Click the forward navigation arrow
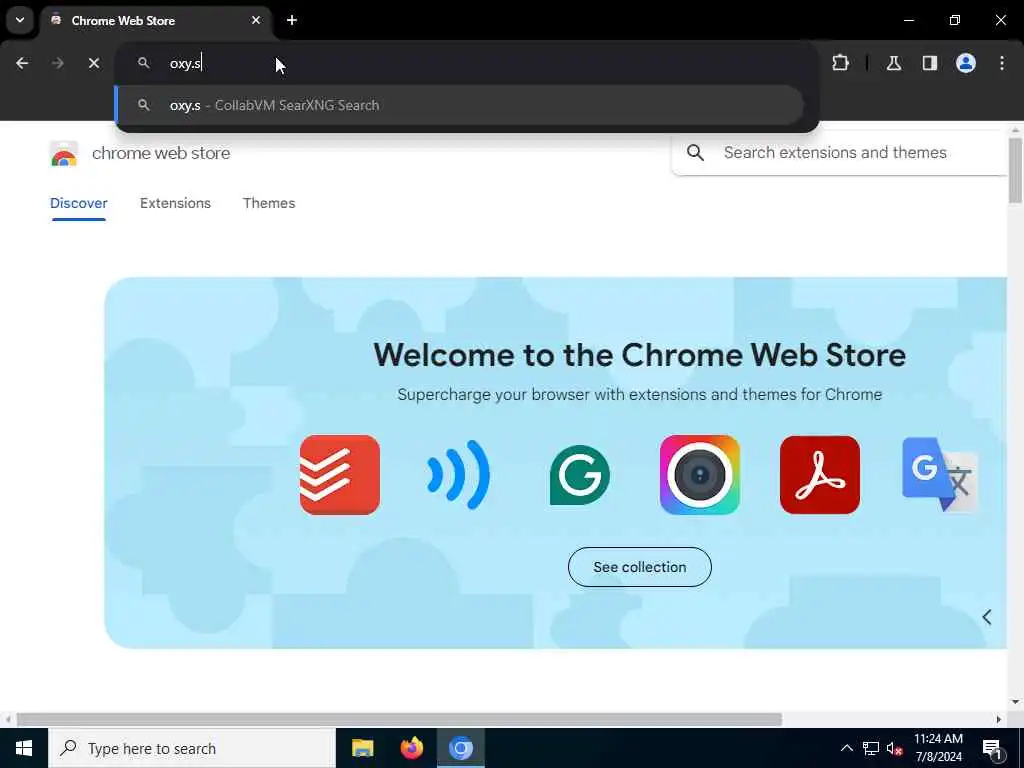Screen dimensions: 1024x768 point(58,63)
